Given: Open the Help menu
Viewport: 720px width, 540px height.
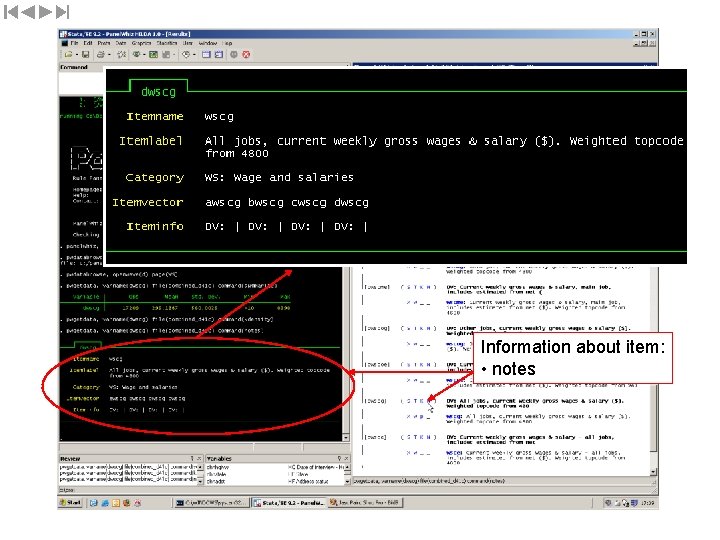Looking at the screenshot, I should point(228,43).
